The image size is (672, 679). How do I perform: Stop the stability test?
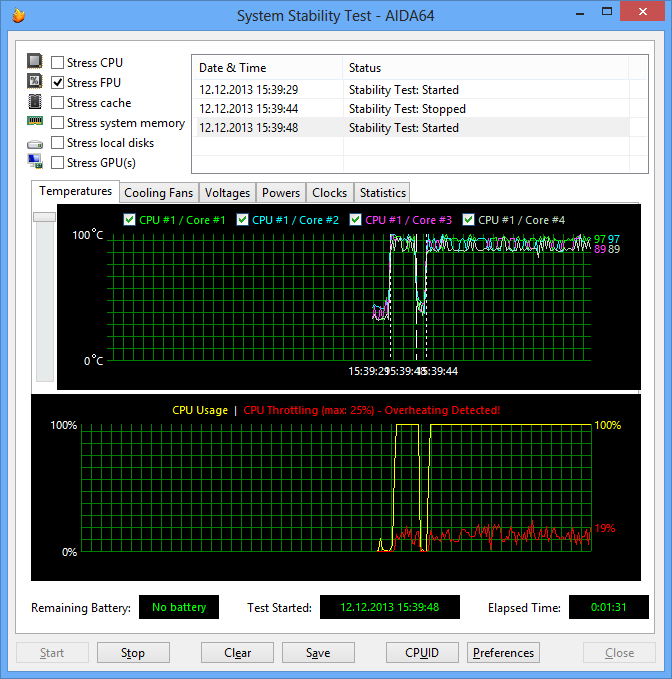point(133,652)
